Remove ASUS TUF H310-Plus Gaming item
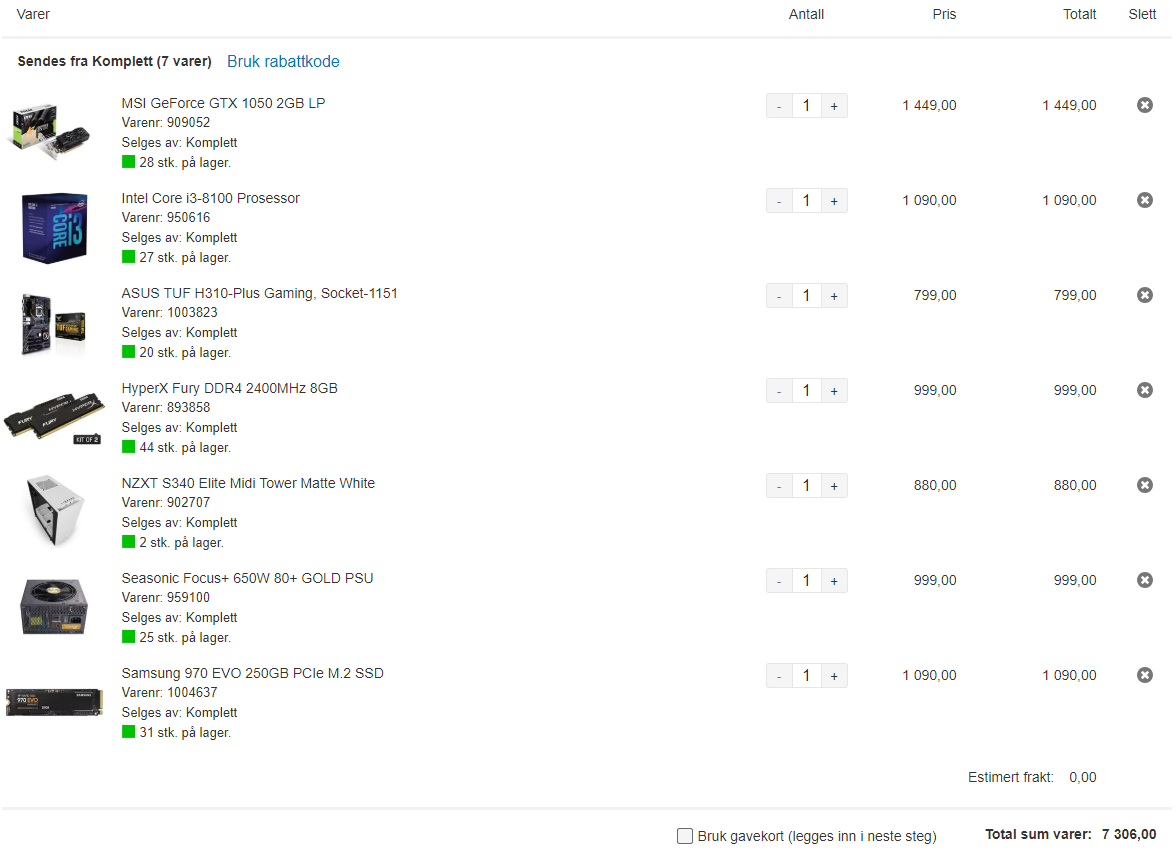Screen dimensions: 1176x860 pos(1144,295)
